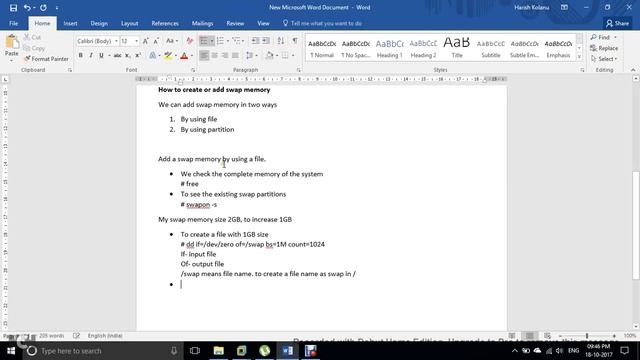The width and height of the screenshot is (640, 360).
Task: Decrease font size with Shrink Font
Action: (x=156, y=41)
